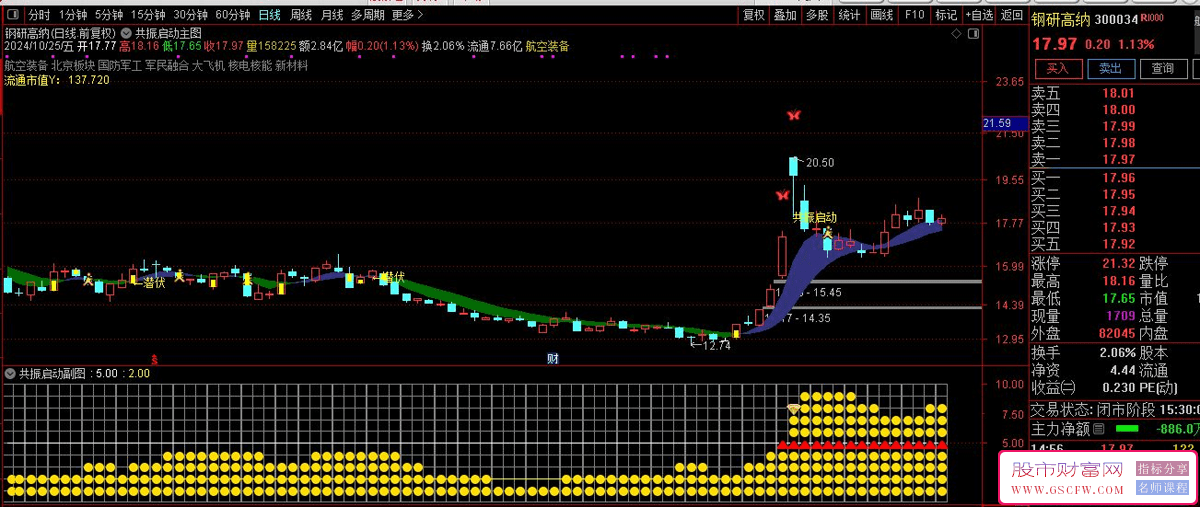This screenshot has height=507, width=1200.
Task: Open the 多股 multi-stock view
Action: click(x=817, y=15)
